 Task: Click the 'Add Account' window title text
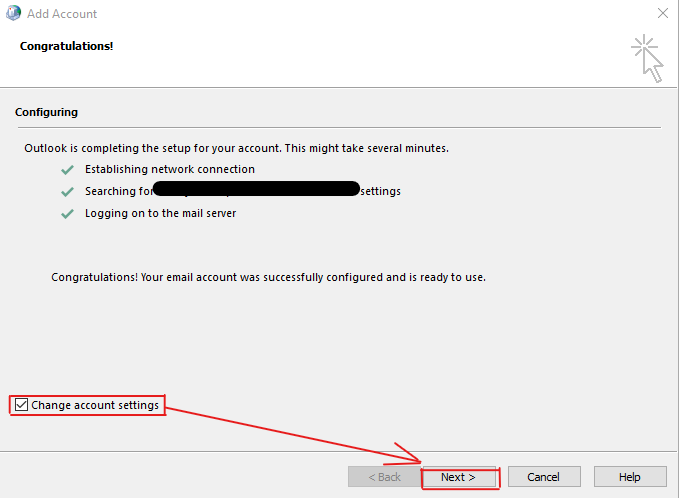62,14
